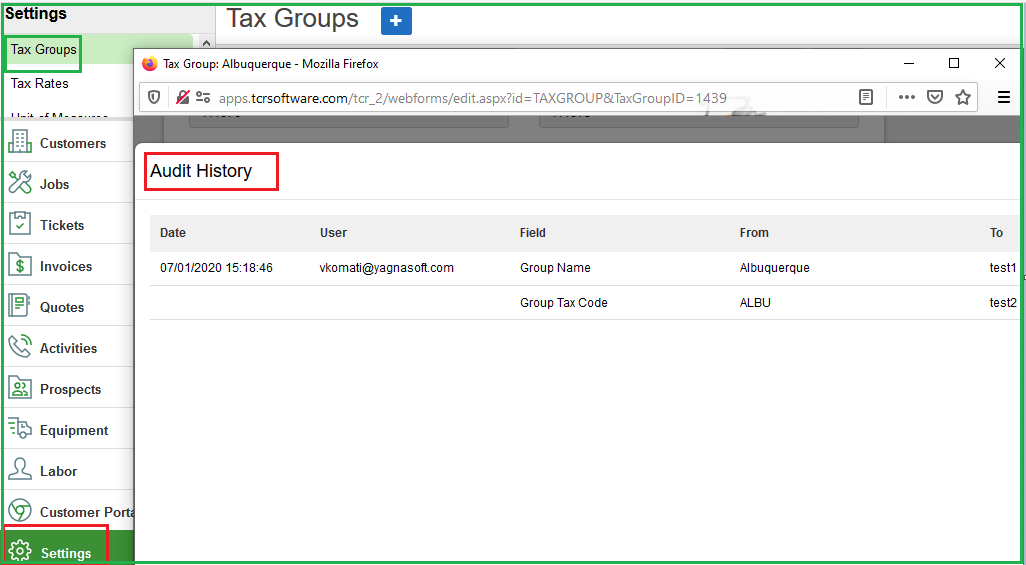Open the tracking protection shield panel
The height and width of the screenshot is (565, 1026).
154,98
